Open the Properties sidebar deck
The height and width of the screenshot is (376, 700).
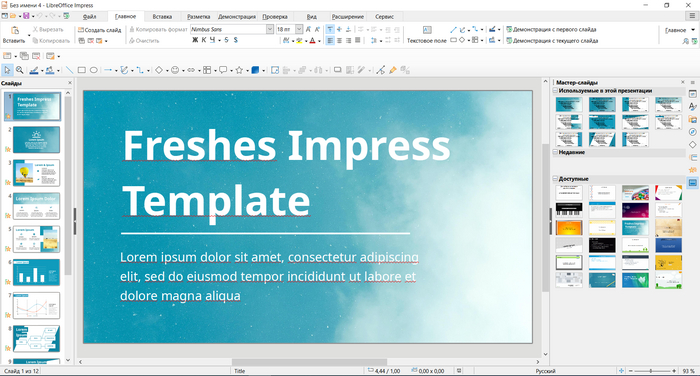pos(692,94)
